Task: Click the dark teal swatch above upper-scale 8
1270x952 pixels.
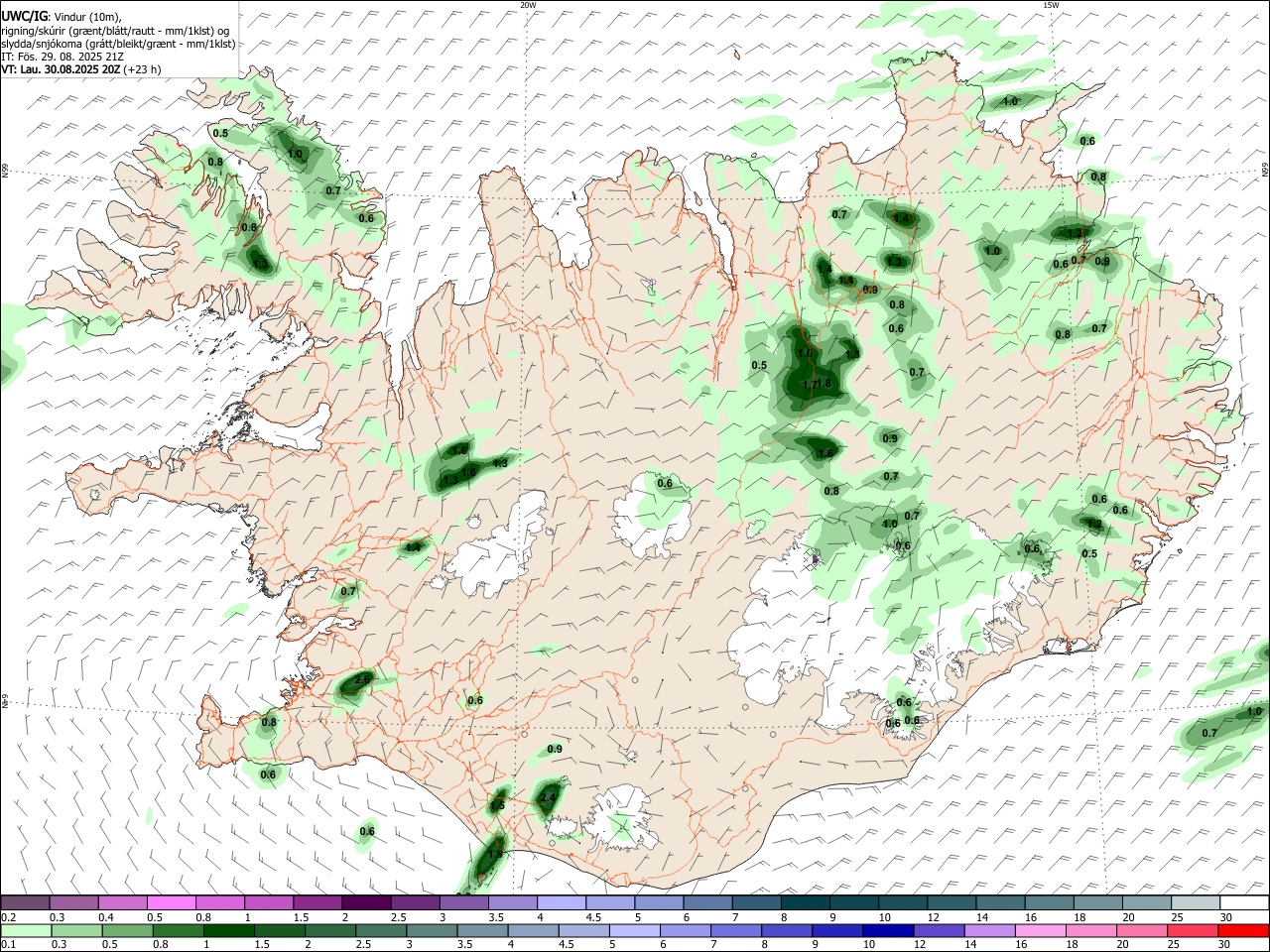Action: (x=805, y=903)
